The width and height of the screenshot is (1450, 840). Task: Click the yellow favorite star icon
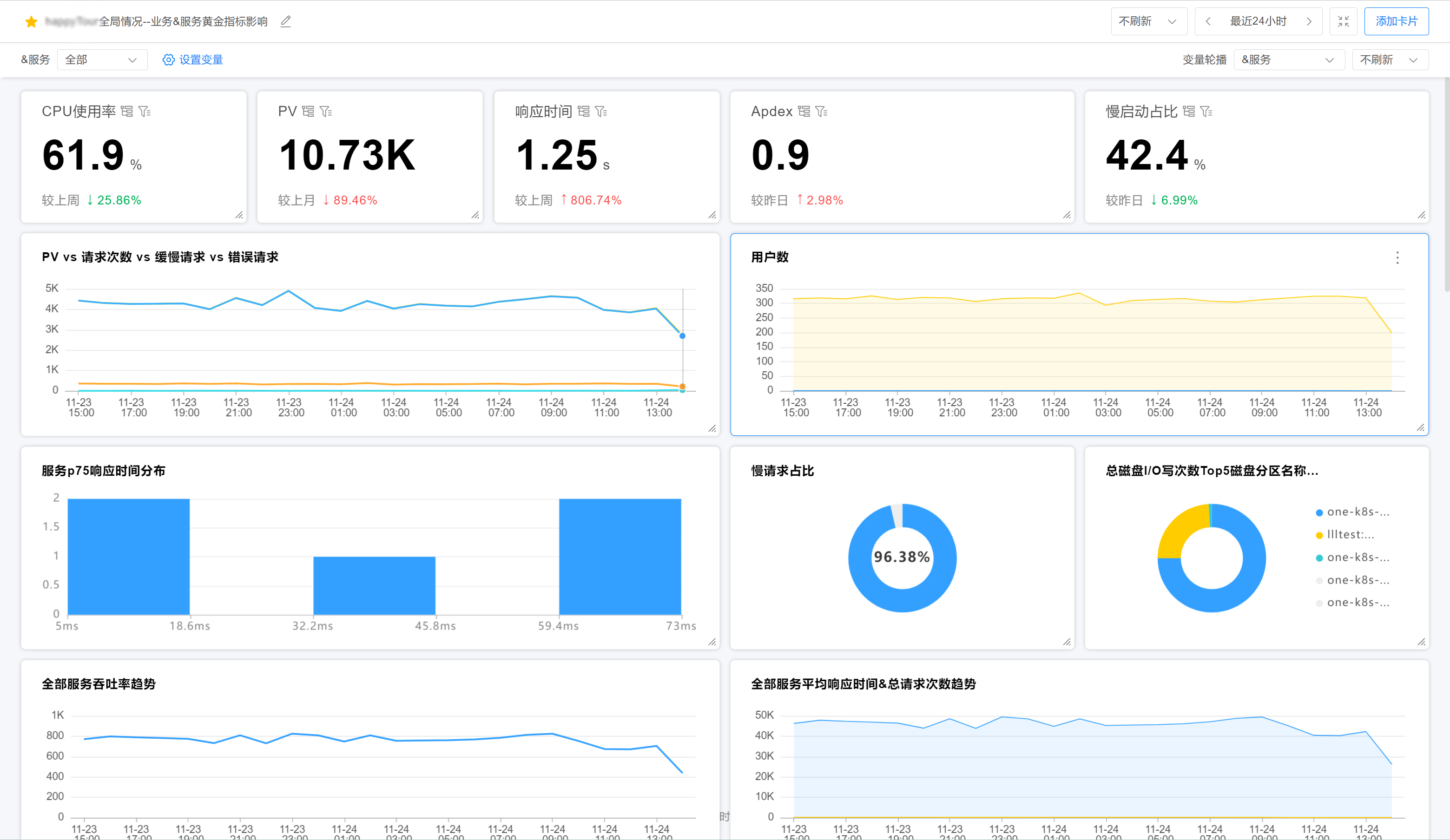pos(31,22)
